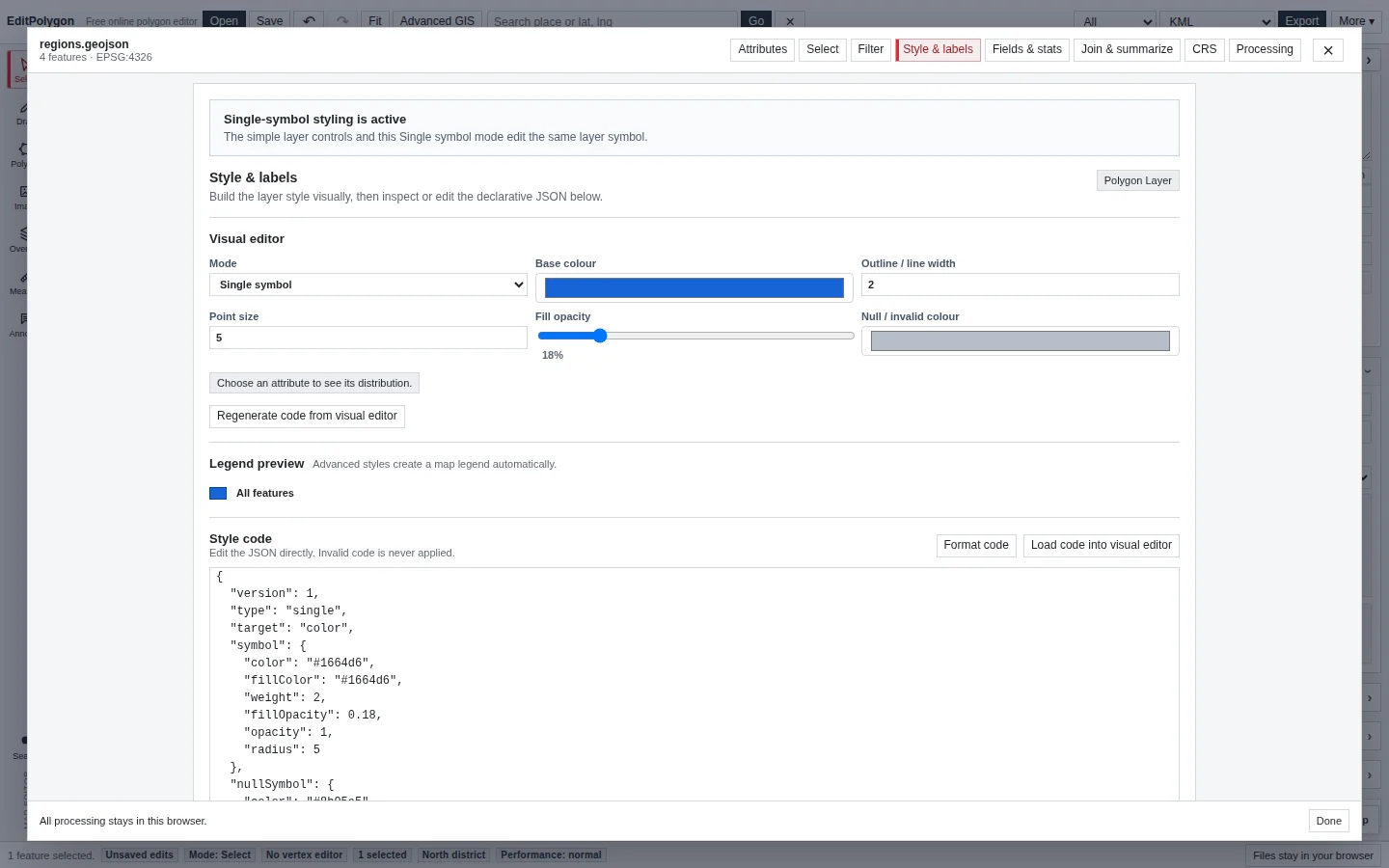
Task: Open the Fields & stats tab
Action: pos(1027,49)
